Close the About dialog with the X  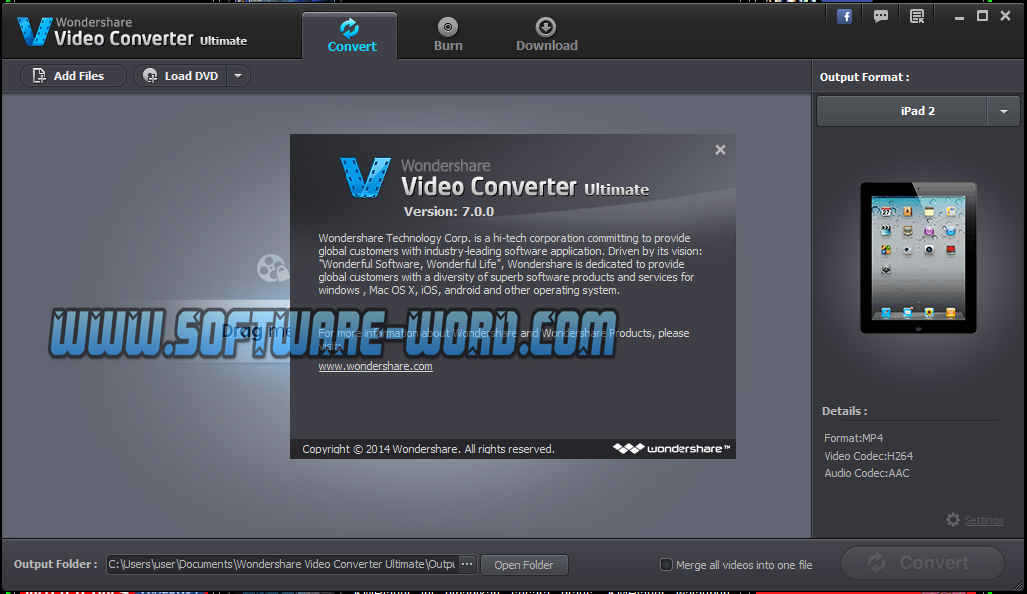(x=720, y=150)
